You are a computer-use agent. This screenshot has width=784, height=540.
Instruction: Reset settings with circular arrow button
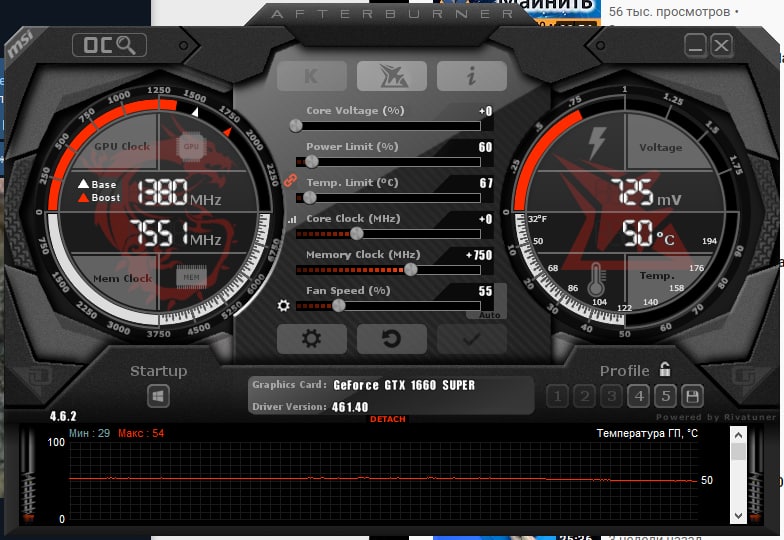coord(392,339)
